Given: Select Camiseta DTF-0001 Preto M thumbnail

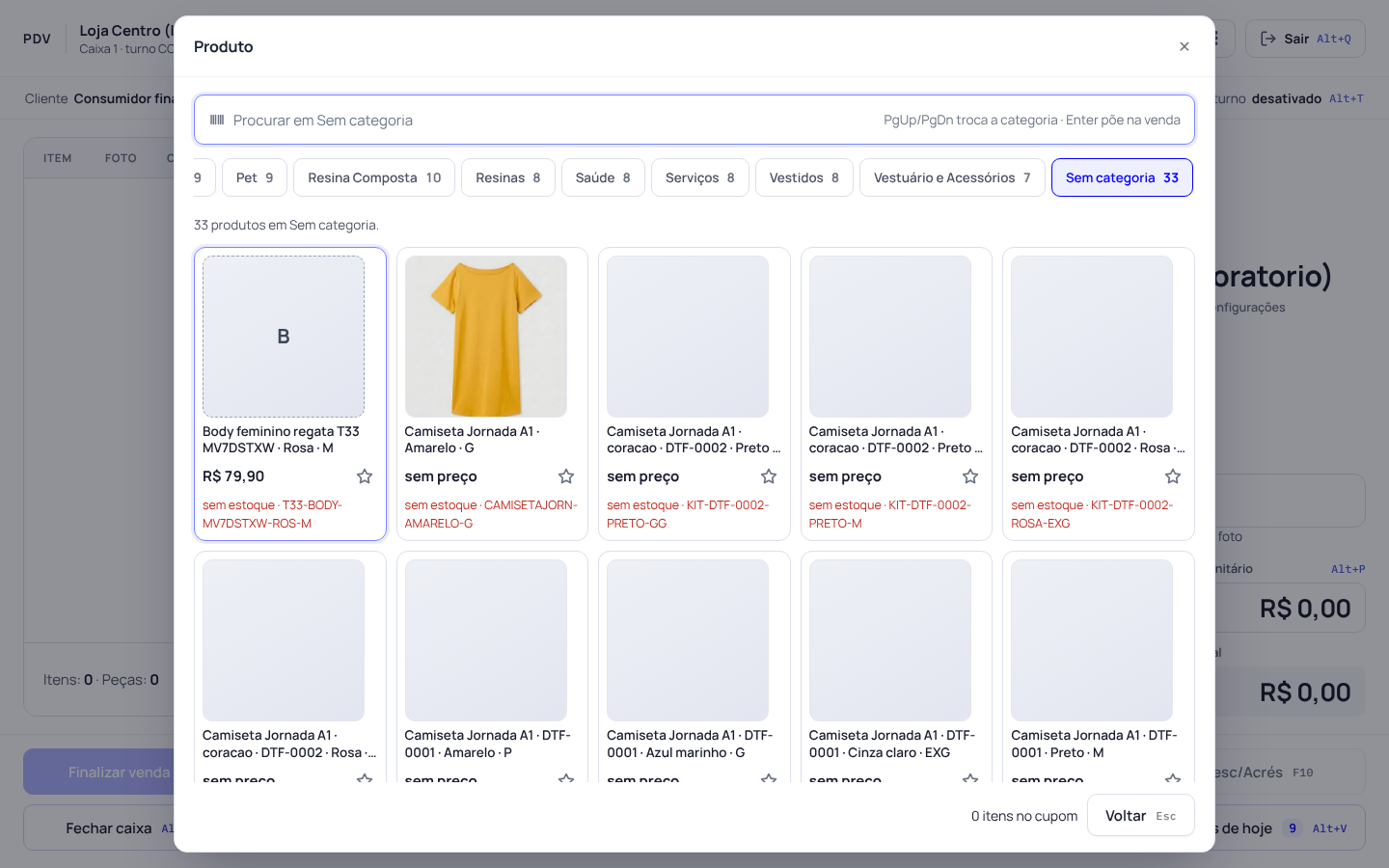Looking at the screenshot, I should tap(1092, 640).
